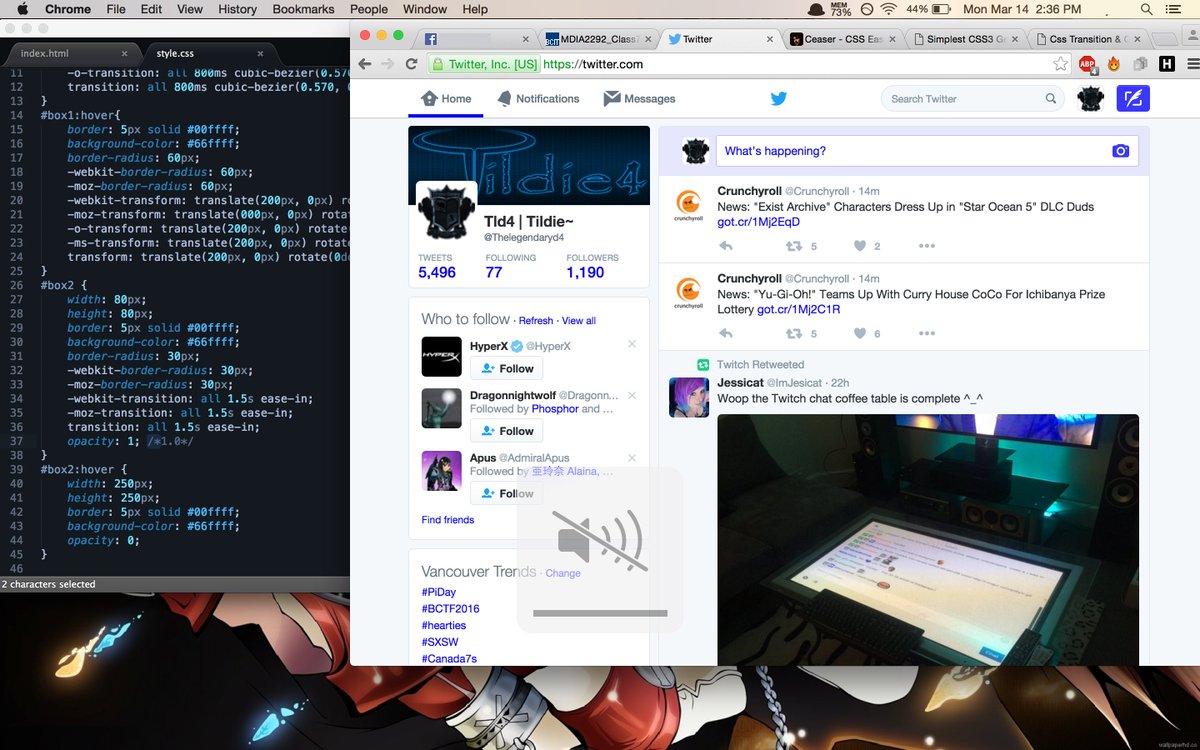Click the Chrome address bar URL
The width and height of the screenshot is (1200, 750).
pos(594,64)
